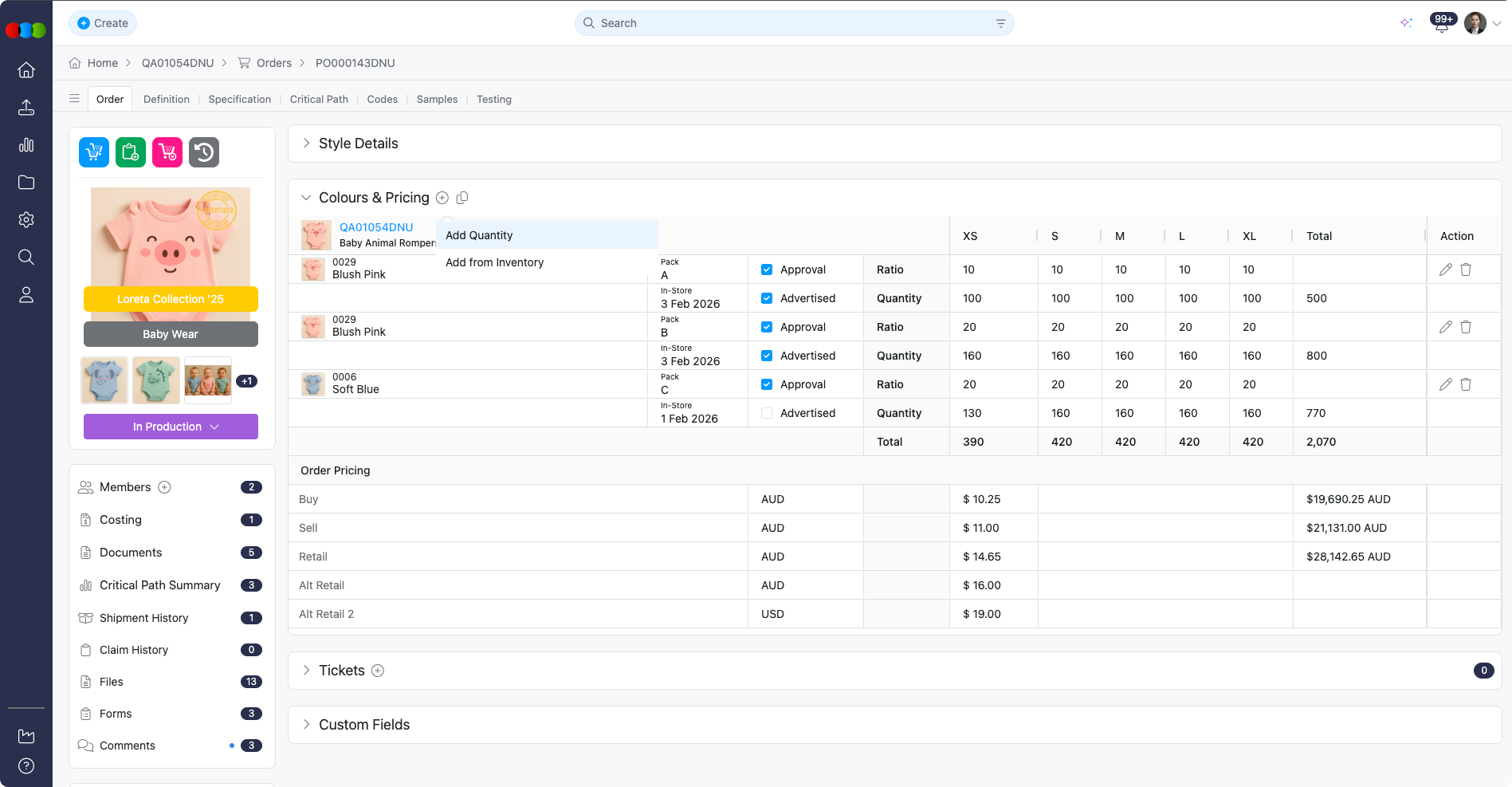Open the grey history clock icon
This screenshot has height=787, width=1512.
click(x=204, y=152)
